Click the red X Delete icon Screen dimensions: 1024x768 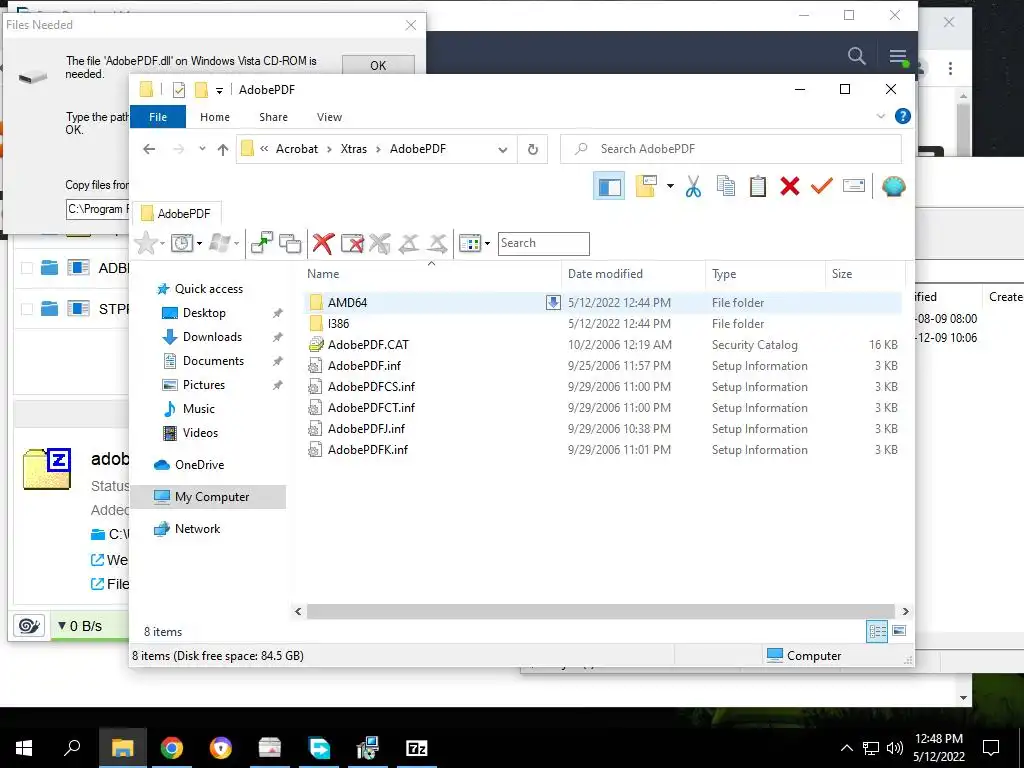tap(790, 187)
